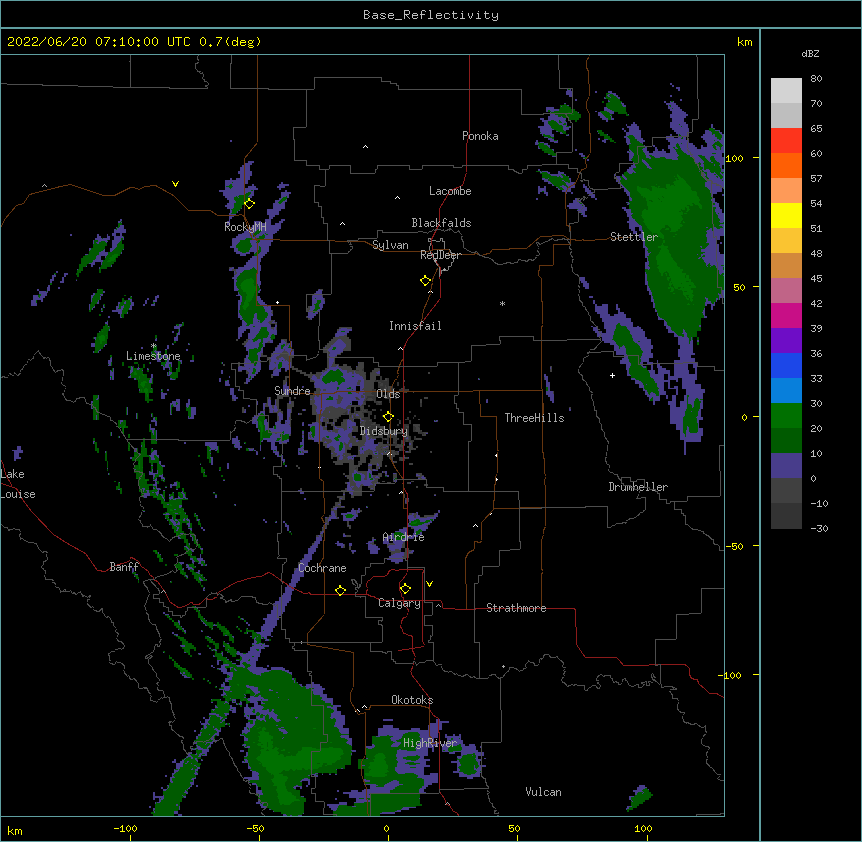The image size is (862, 842).
Task: Select the yellow diamond marker beside Olds
Action: (x=388, y=416)
